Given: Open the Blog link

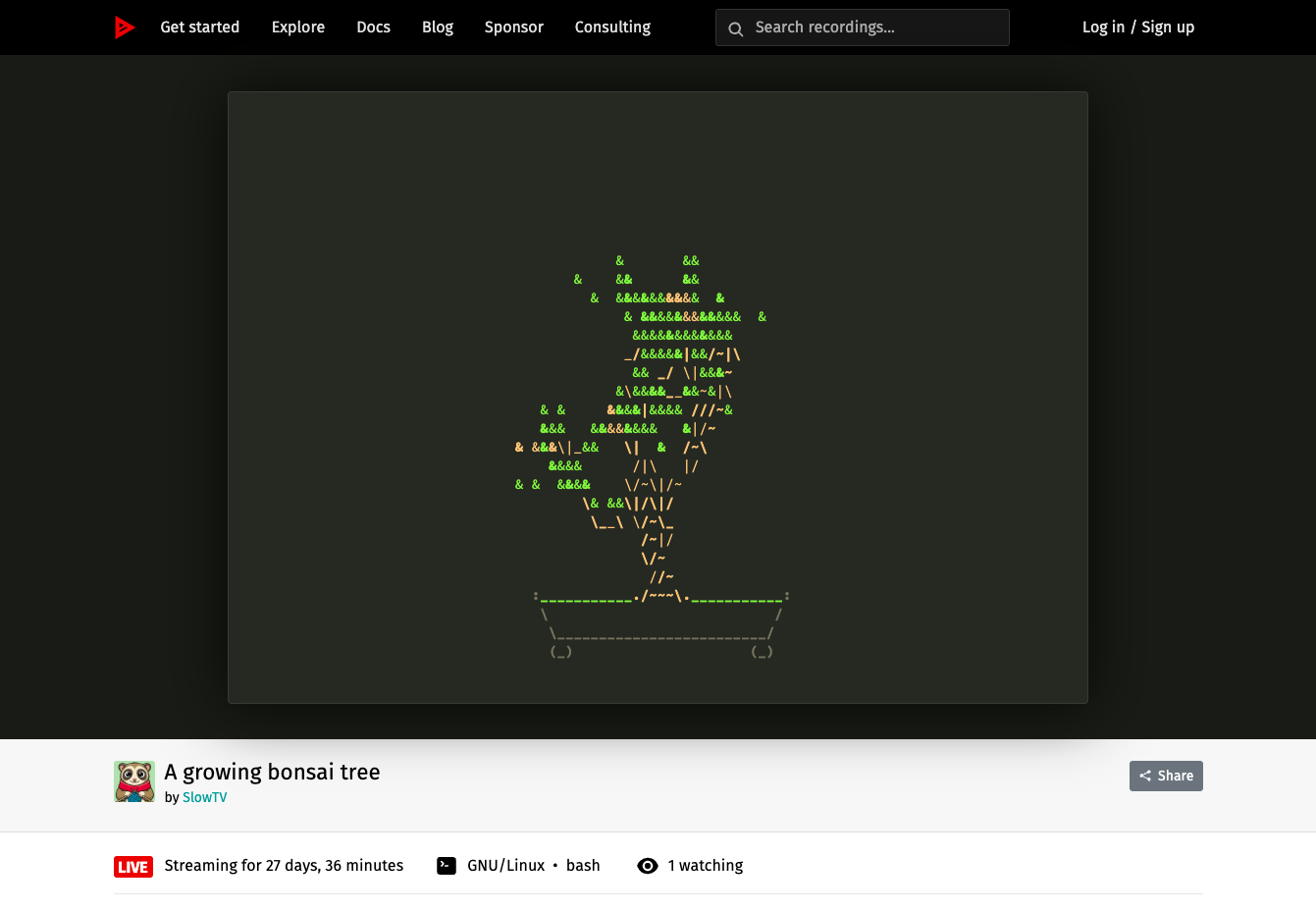Looking at the screenshot, I should pos(438,27).
